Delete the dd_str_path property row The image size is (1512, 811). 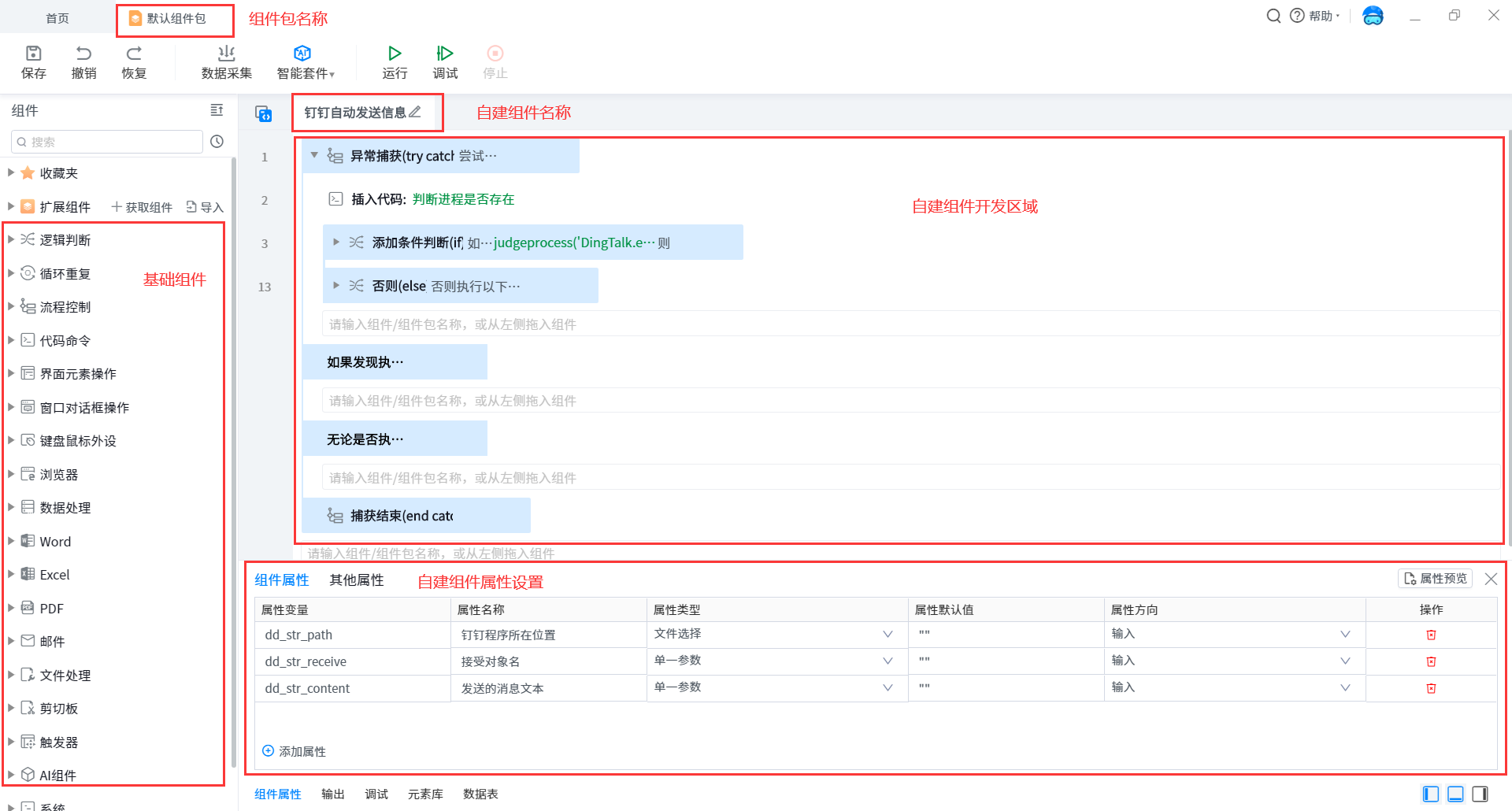pos(1431,635)
